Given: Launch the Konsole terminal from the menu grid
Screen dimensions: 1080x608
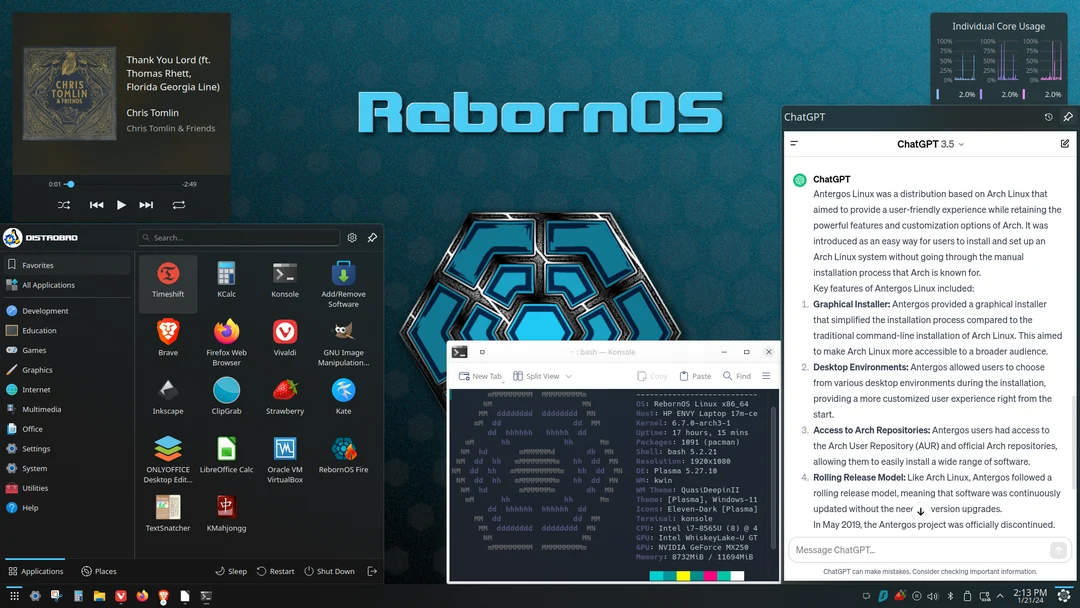Looking at the screenshot, I should tap(284, 274).
